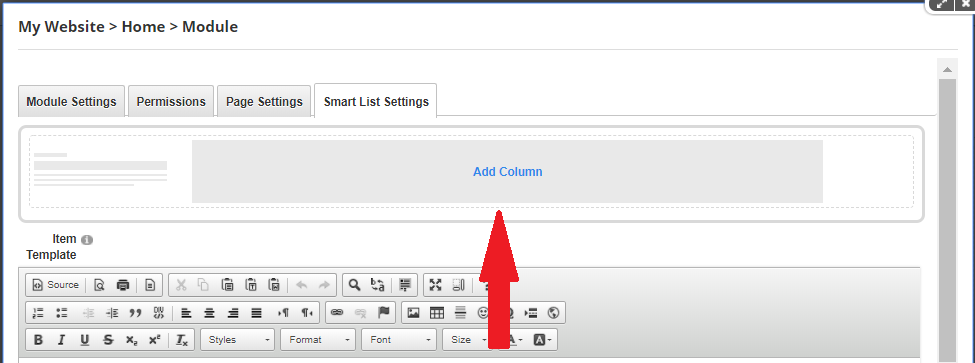Click the Print icon in the editor

(x=123, y=285)
